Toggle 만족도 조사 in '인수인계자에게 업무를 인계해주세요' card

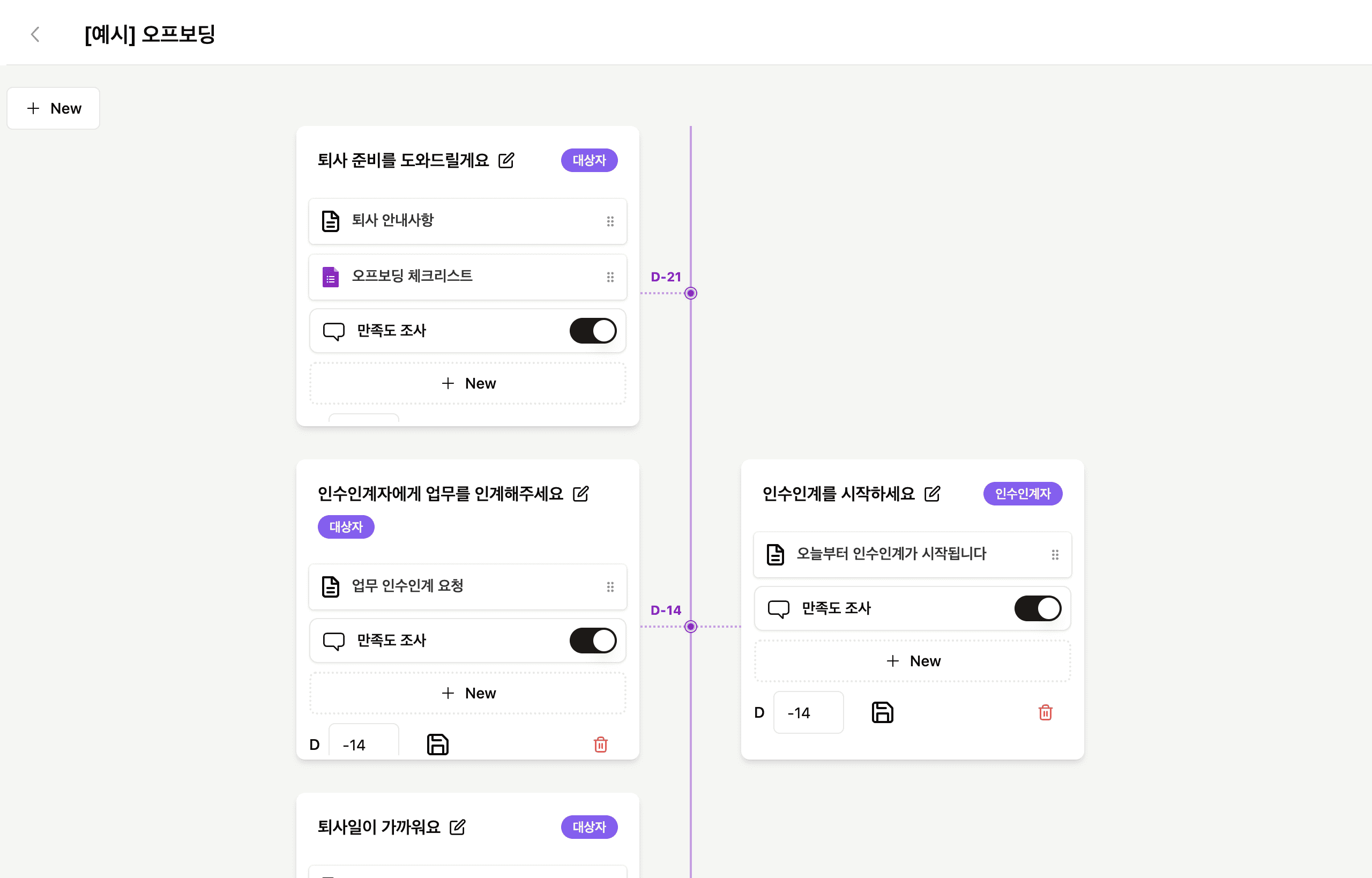[x=593, y=640]
